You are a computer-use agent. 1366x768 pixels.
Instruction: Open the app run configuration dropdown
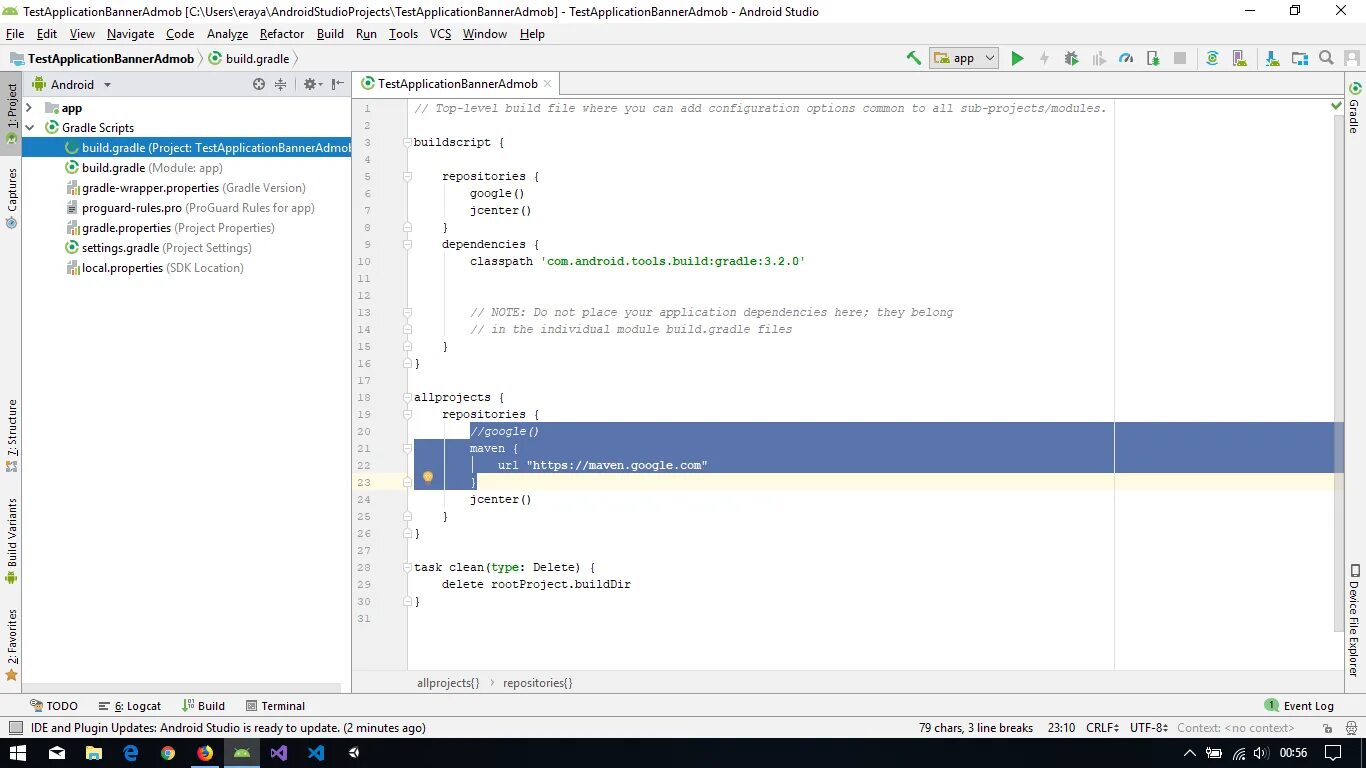(x=964, y=58)
